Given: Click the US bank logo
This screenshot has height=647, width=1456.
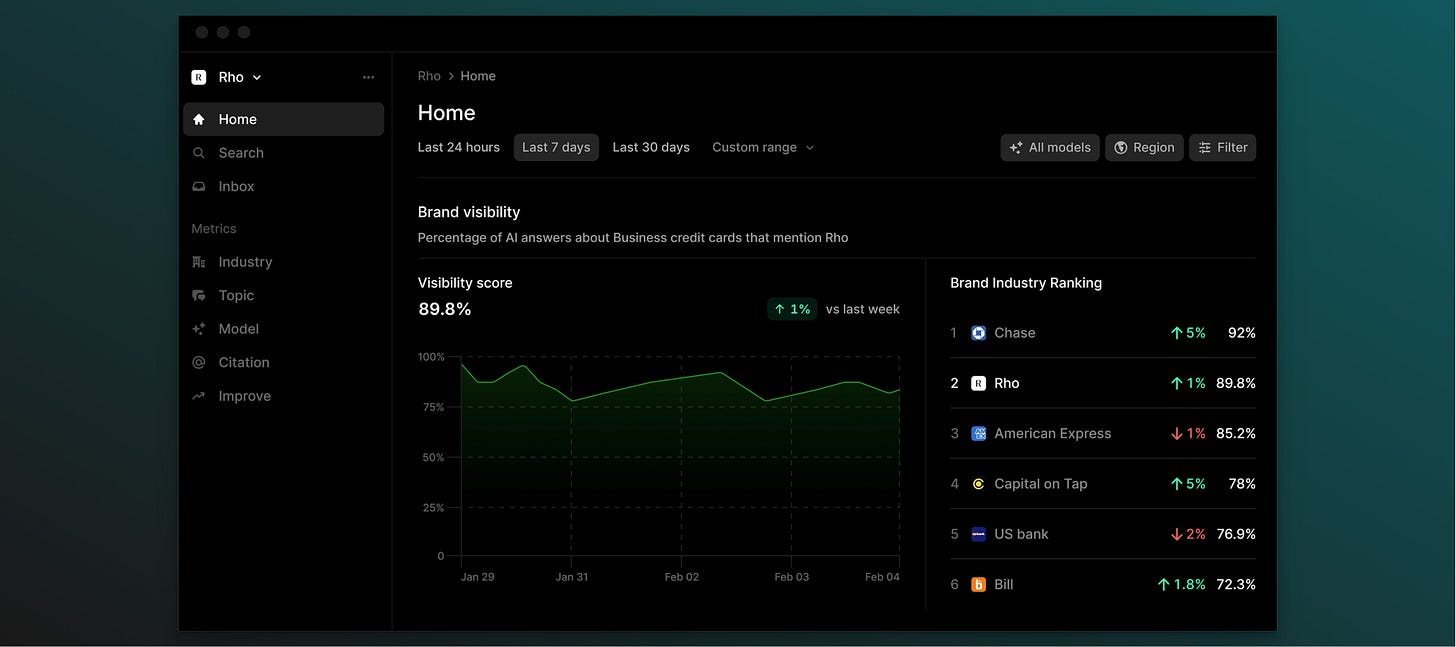Looking at the screenshot, I should tap(979, 534).
